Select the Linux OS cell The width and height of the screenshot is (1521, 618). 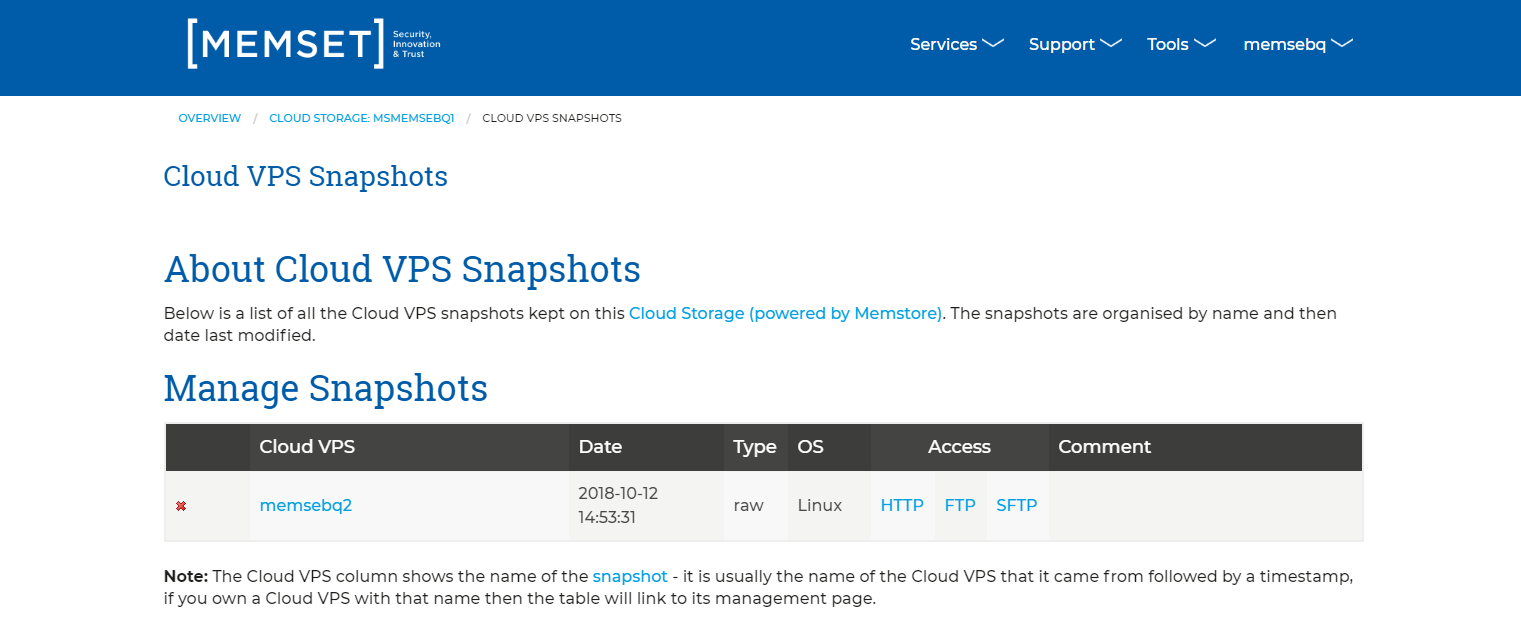point(829,506)
